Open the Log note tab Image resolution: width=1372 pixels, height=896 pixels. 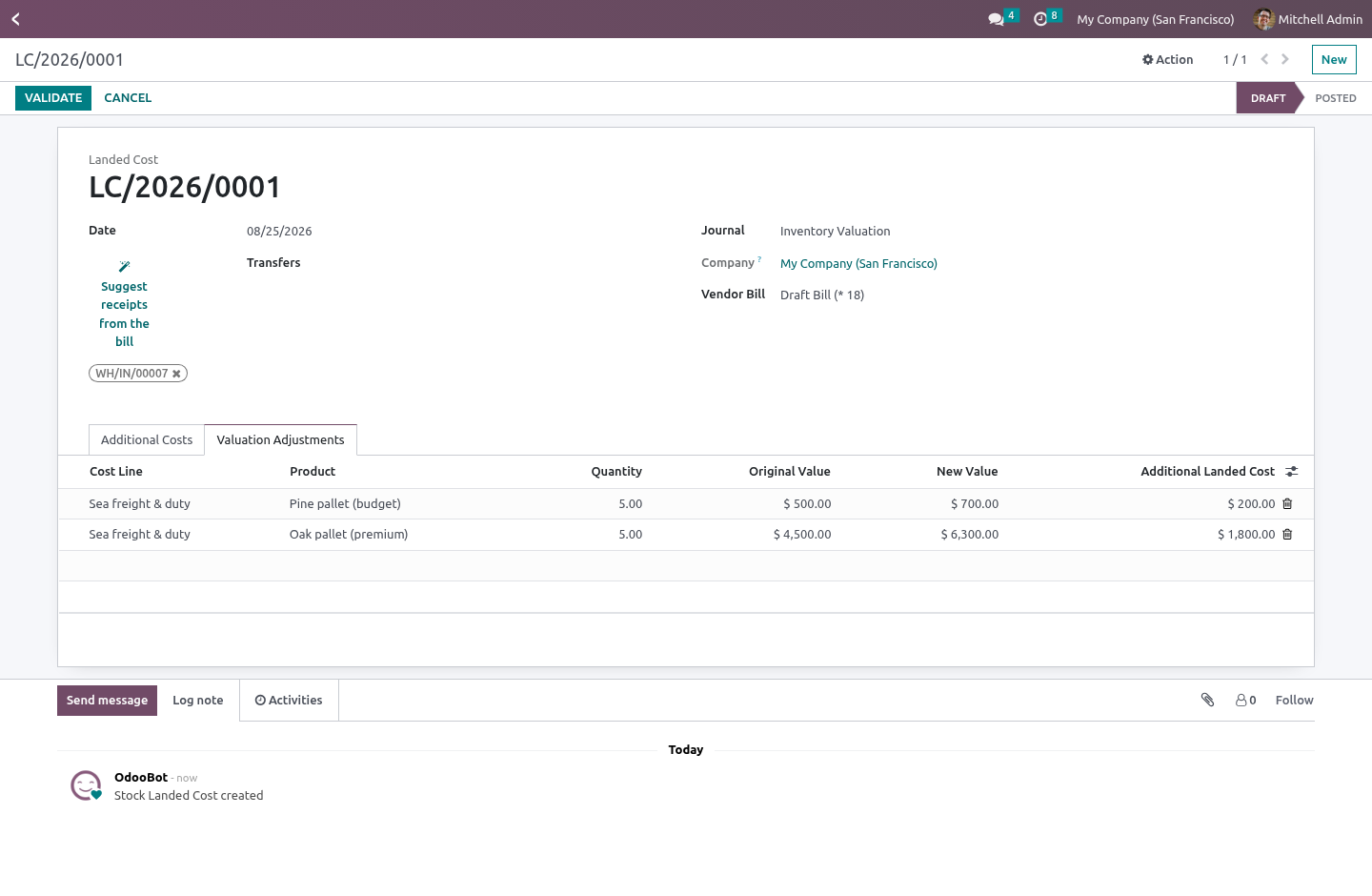point(198,700)
